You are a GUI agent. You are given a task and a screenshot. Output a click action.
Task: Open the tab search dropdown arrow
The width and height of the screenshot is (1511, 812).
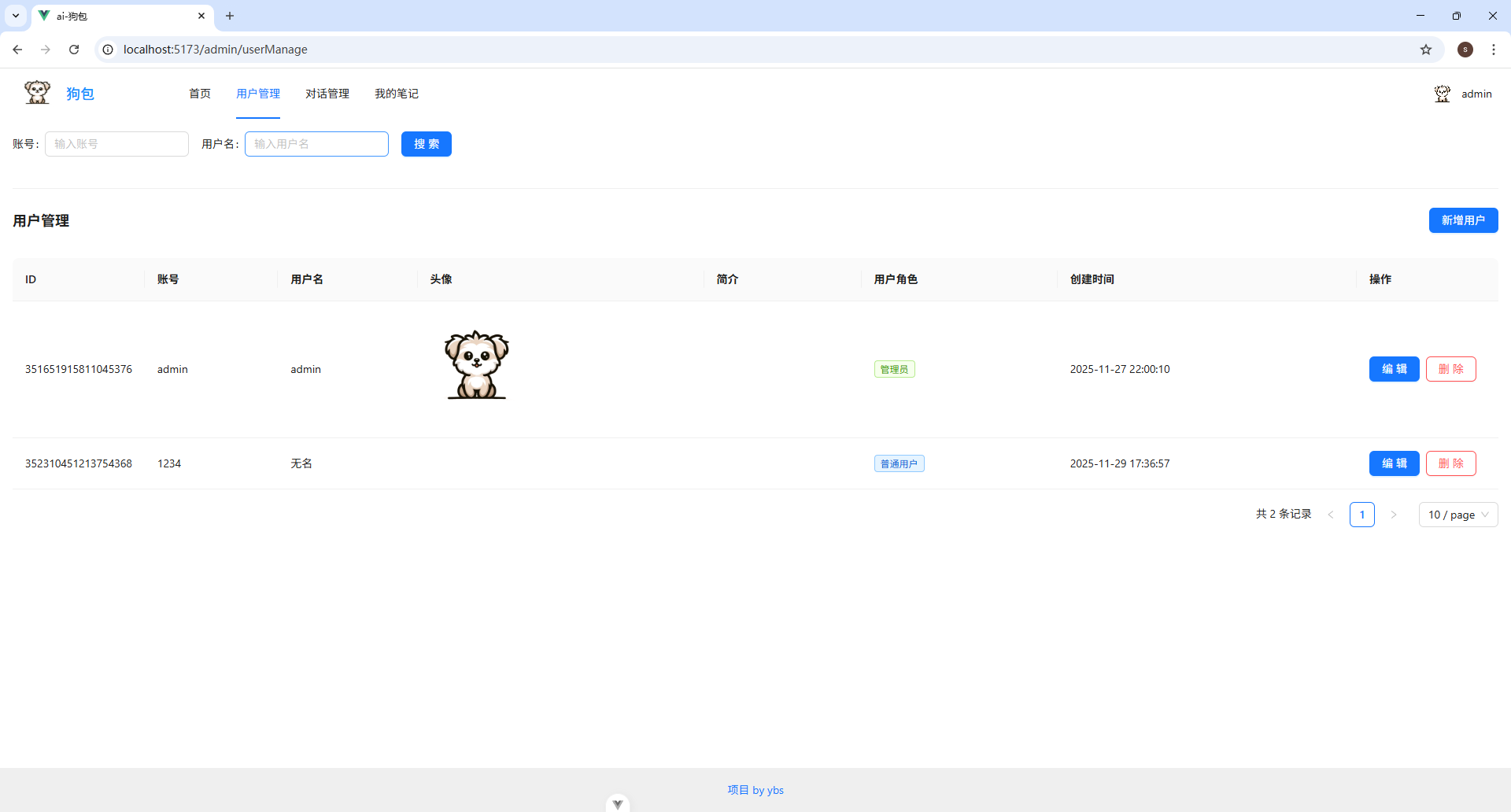pyautogui.click(x=16, y=16)
